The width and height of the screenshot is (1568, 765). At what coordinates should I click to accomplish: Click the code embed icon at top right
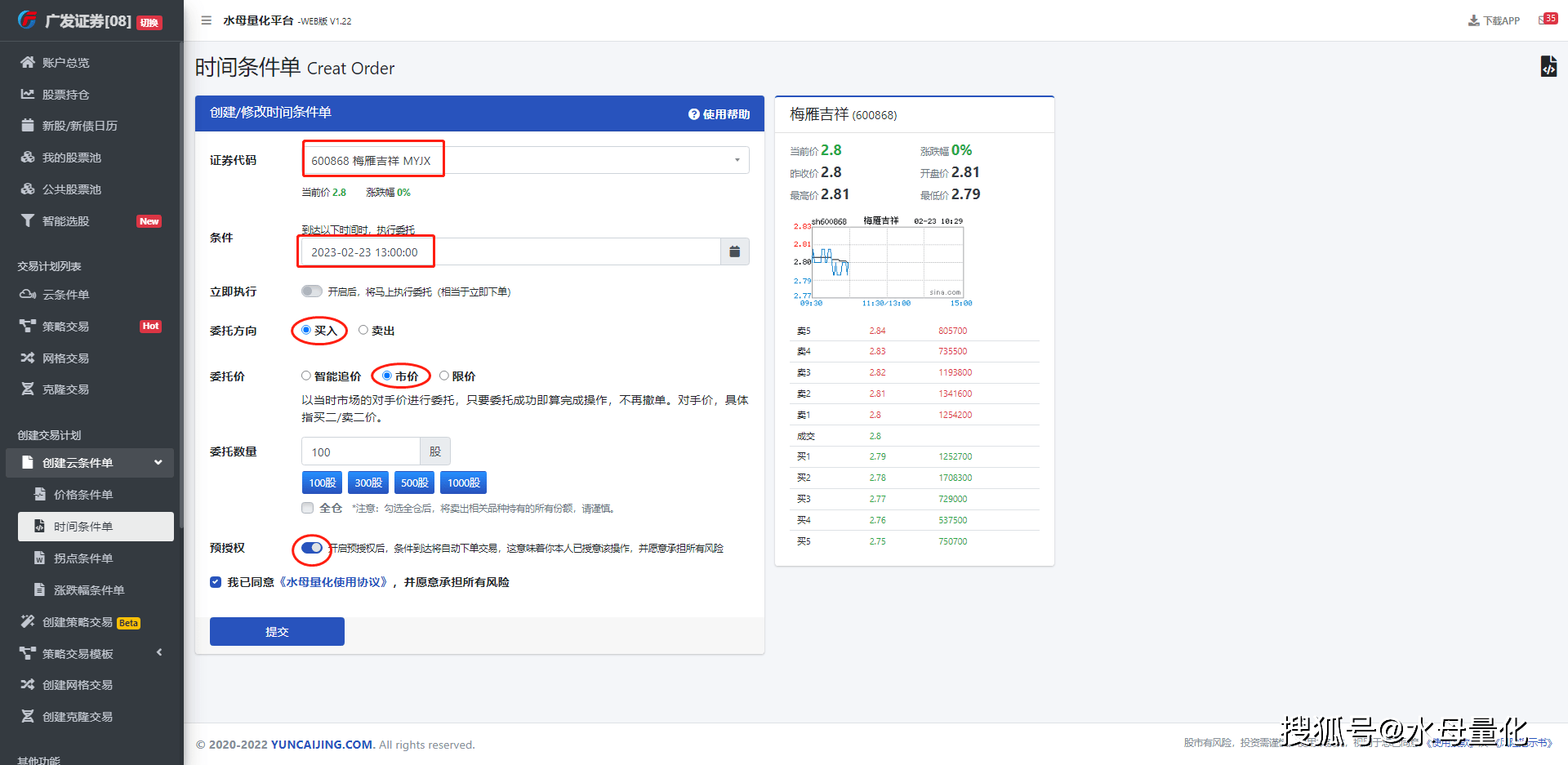click(1550, 66)
